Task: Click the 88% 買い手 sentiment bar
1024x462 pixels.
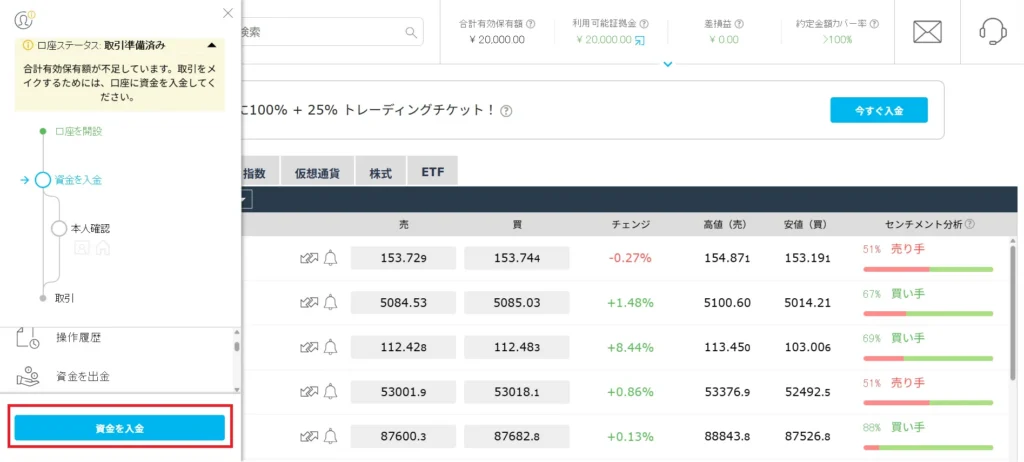Action: click(928, 447)
